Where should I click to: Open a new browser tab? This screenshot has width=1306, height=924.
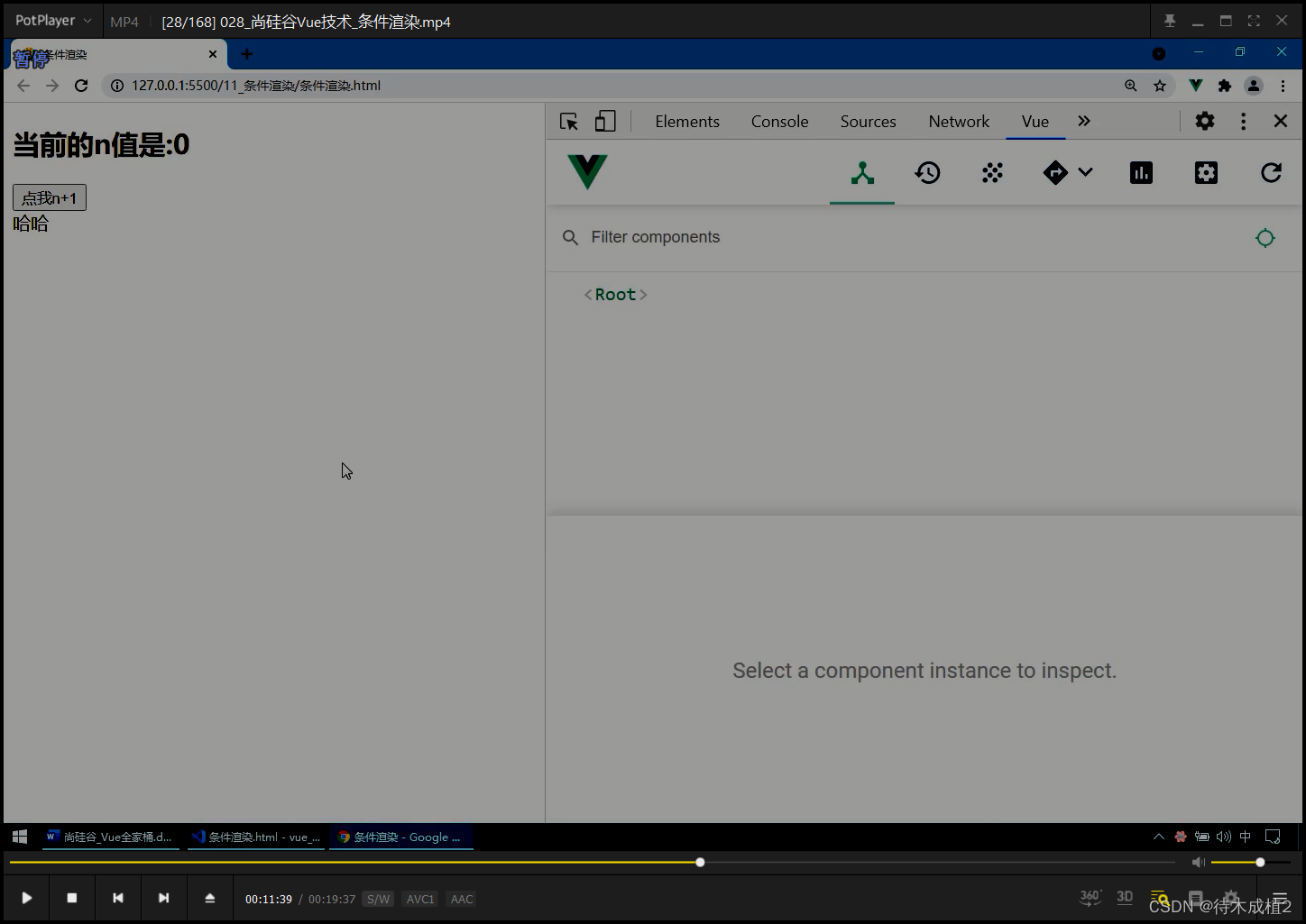point(247,54)
